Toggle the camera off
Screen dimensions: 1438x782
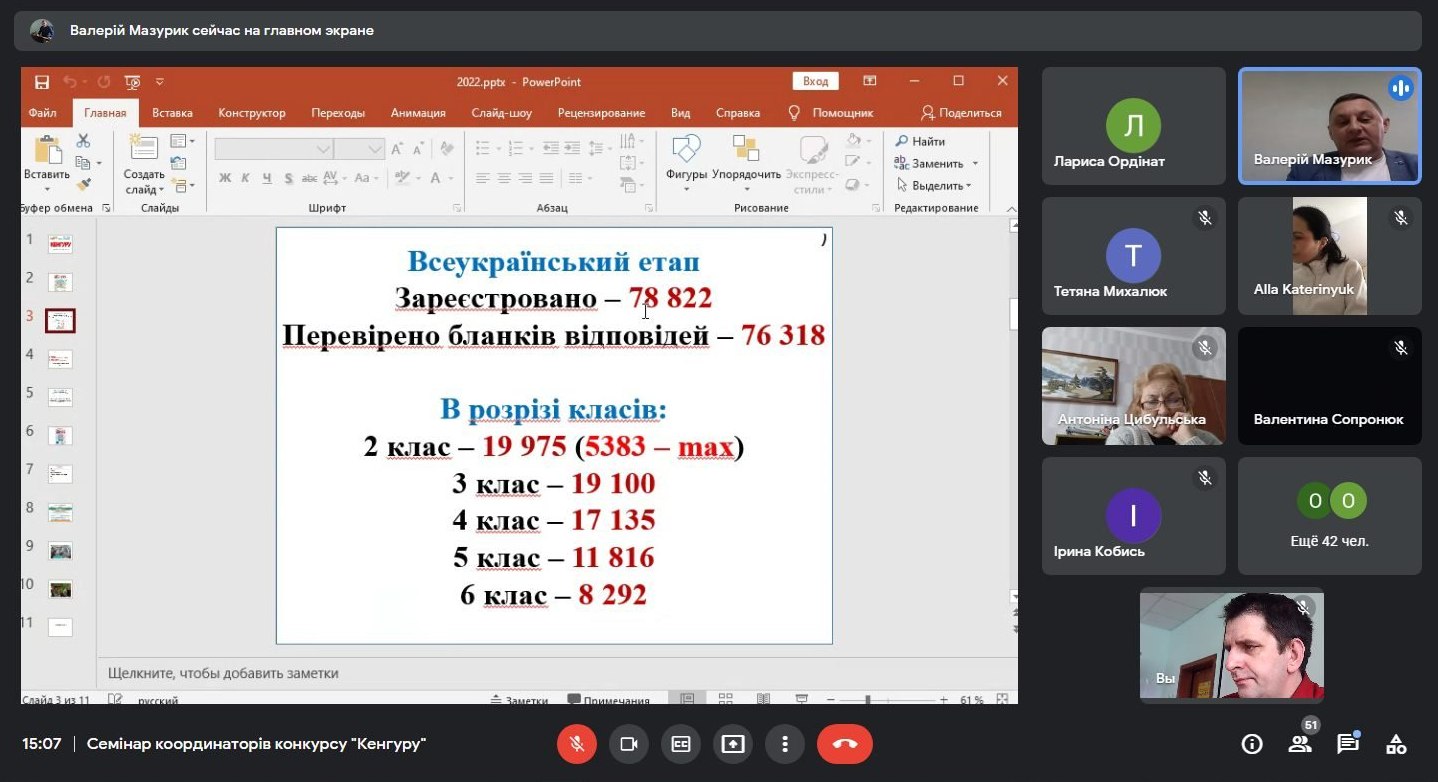coord(629,744)
